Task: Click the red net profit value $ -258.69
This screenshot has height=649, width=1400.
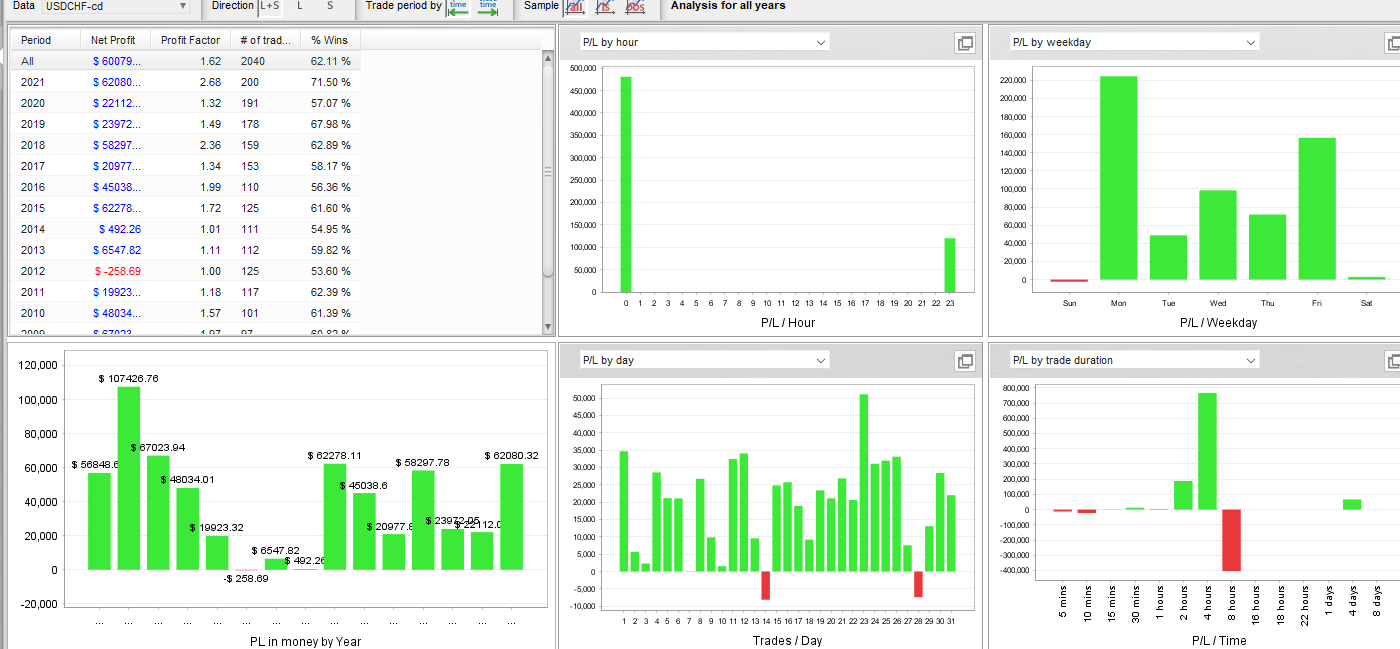Action: (118, 271)
